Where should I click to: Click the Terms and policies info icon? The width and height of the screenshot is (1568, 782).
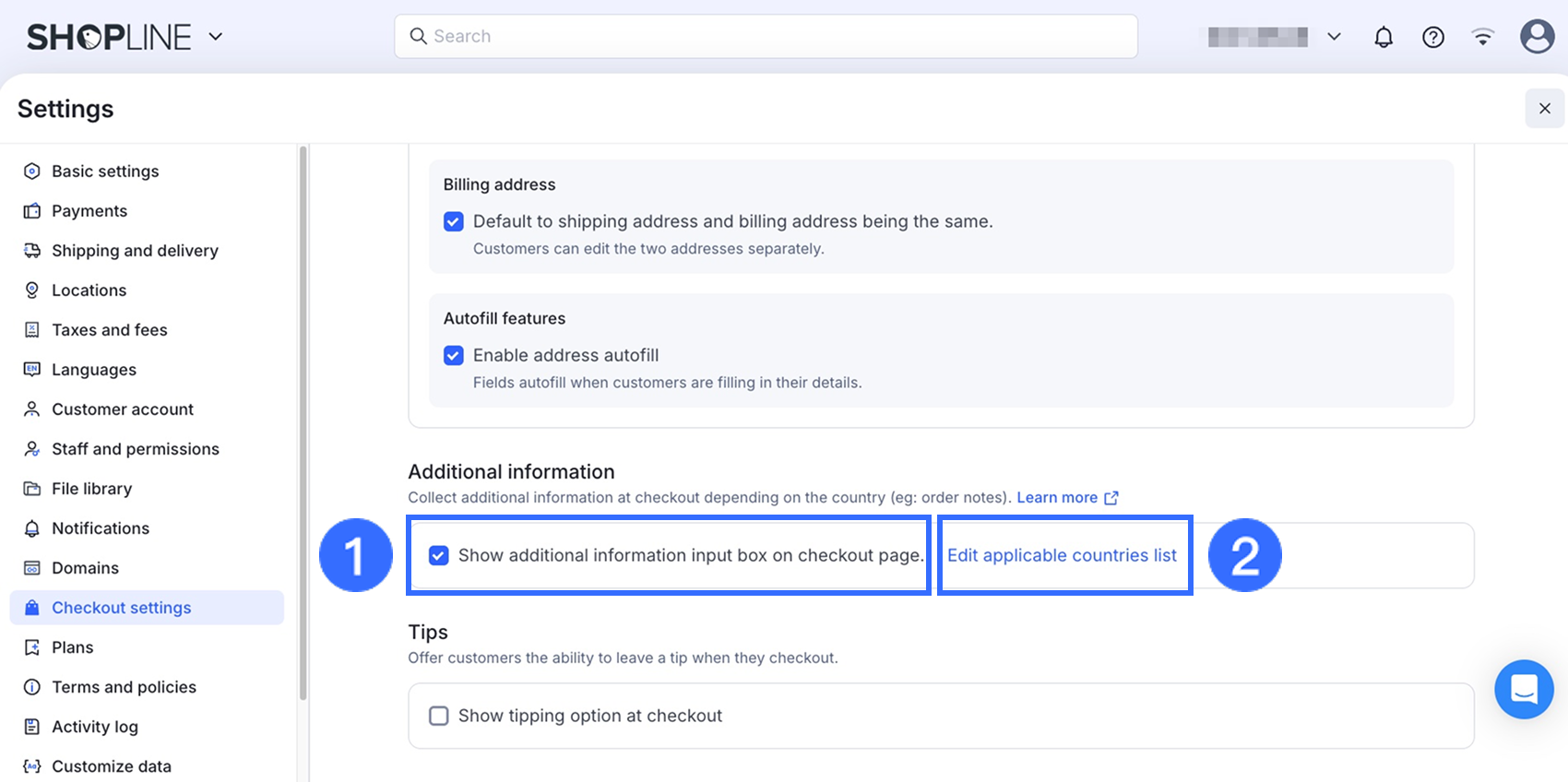[x=32, y=687]
